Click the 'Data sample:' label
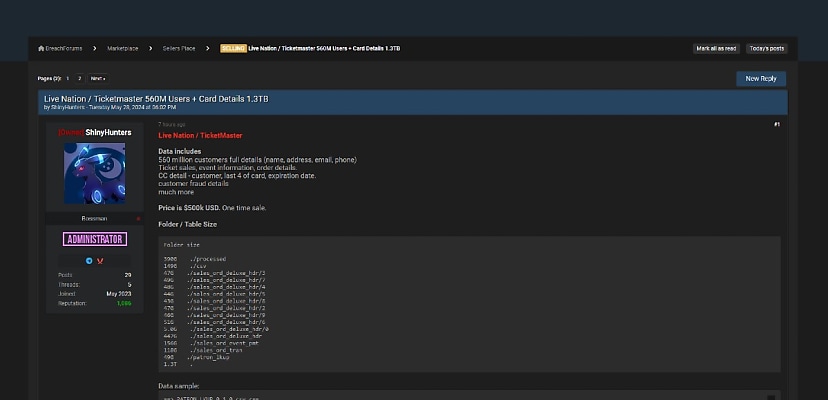This screenshot has width=828, height=400. click(x=178, y=386)
